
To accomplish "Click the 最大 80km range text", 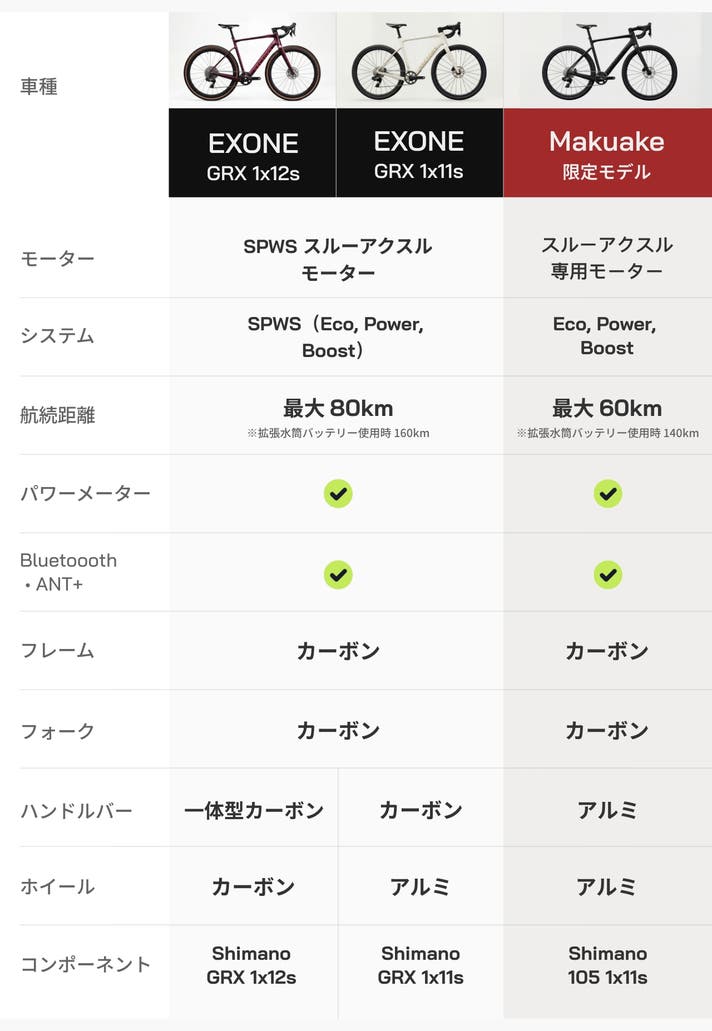I will click(x=338, y=408).
